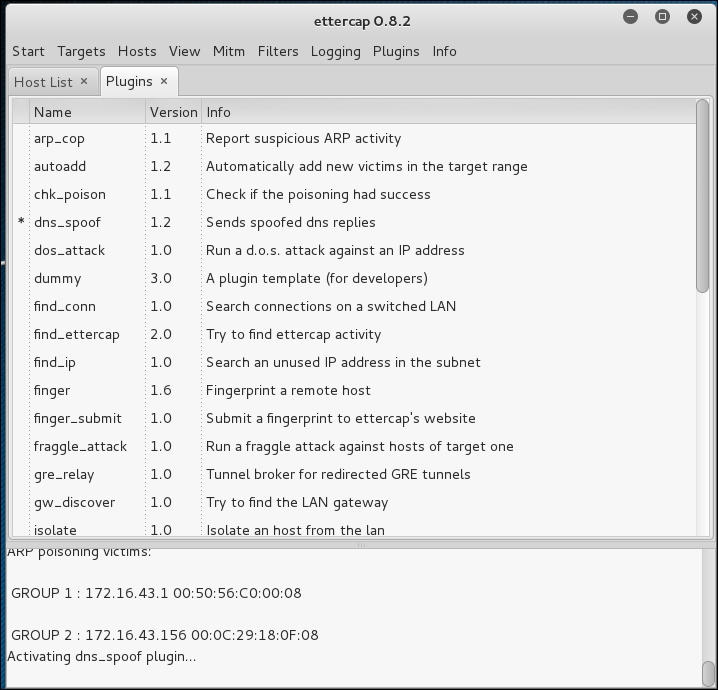
Task: Click 'Sends spoofed dns replies' description
Action: click(291, 223)
